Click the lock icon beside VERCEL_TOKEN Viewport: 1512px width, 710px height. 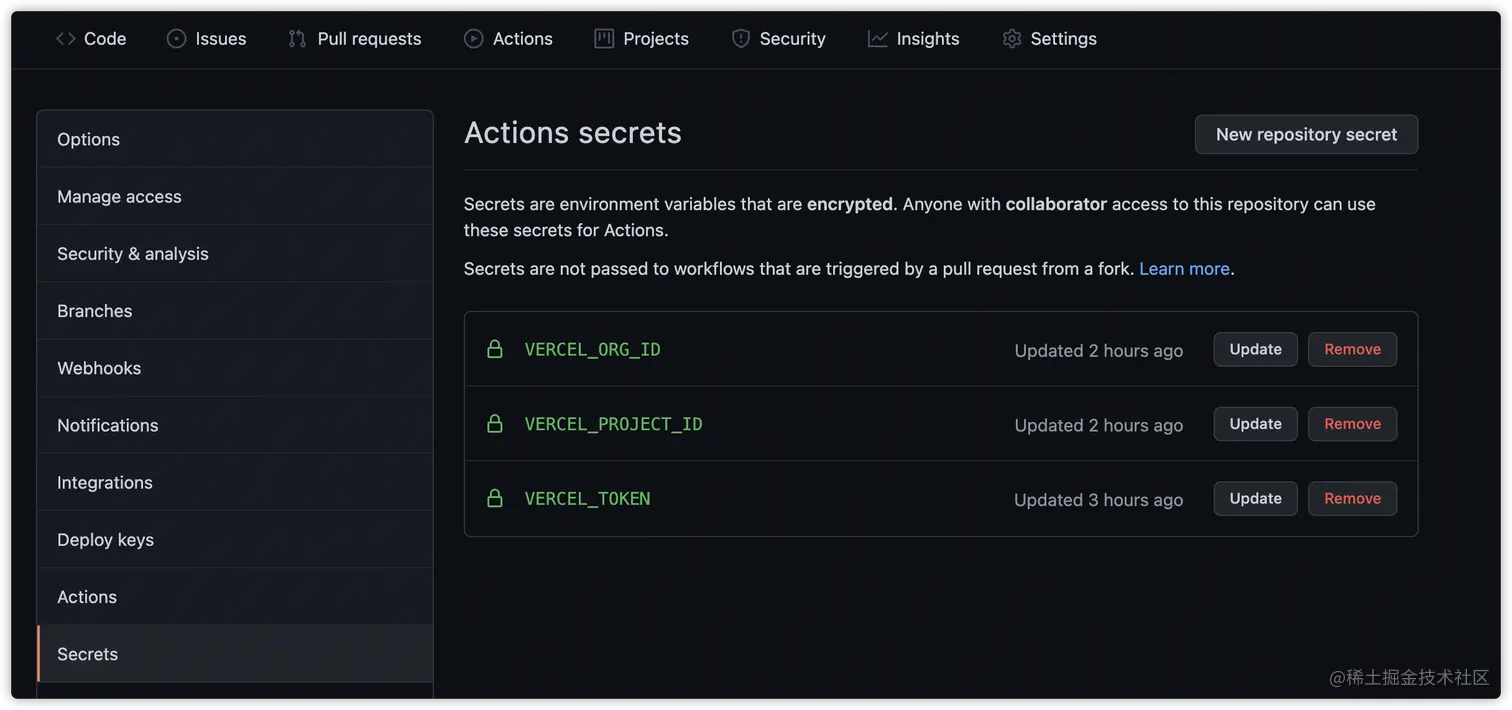point(494,497)
